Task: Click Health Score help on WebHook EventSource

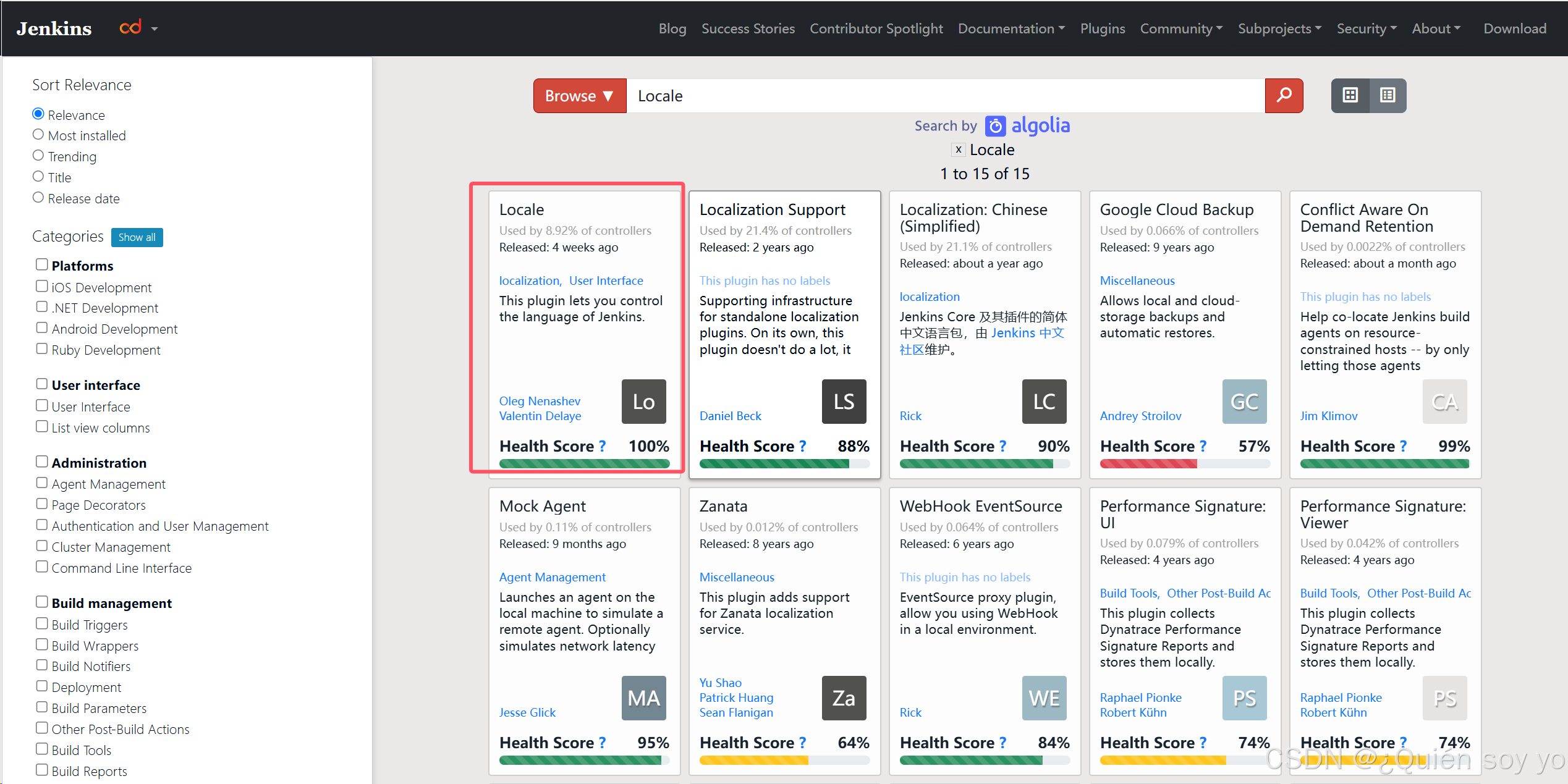Action: click(x=1003, y=743)
